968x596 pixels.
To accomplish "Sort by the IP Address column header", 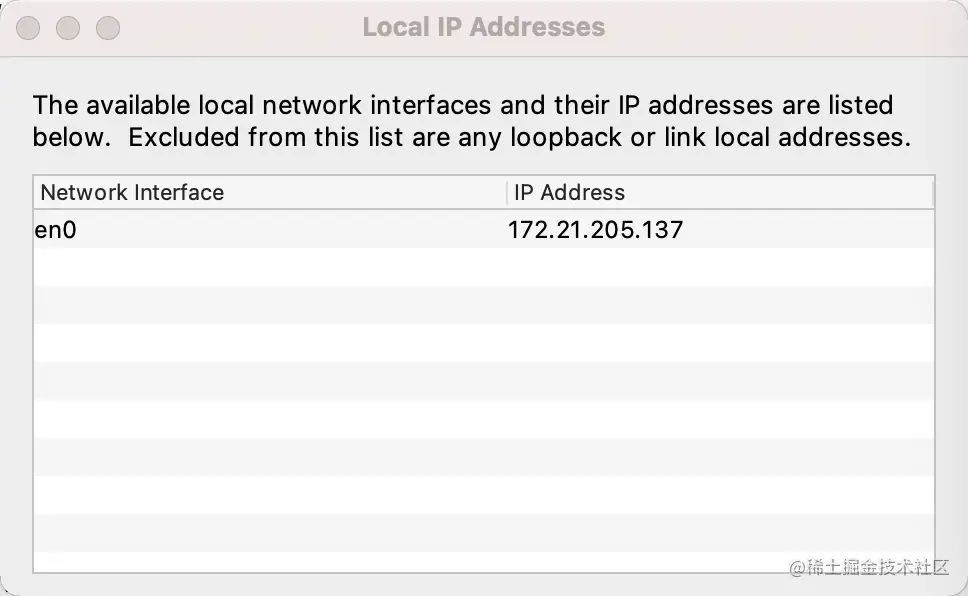I will pos(569,193).
